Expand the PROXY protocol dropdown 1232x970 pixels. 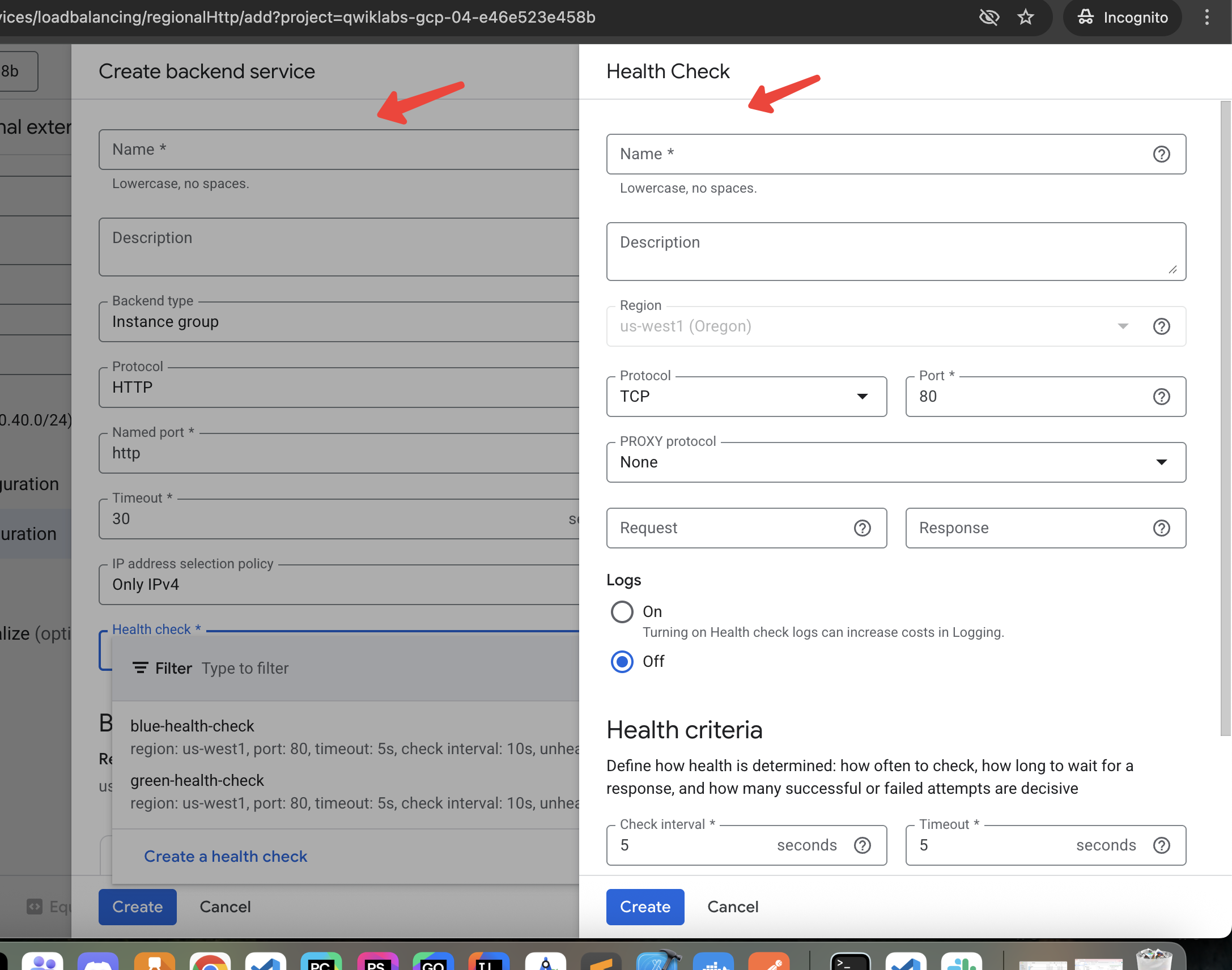pos(895,462)
